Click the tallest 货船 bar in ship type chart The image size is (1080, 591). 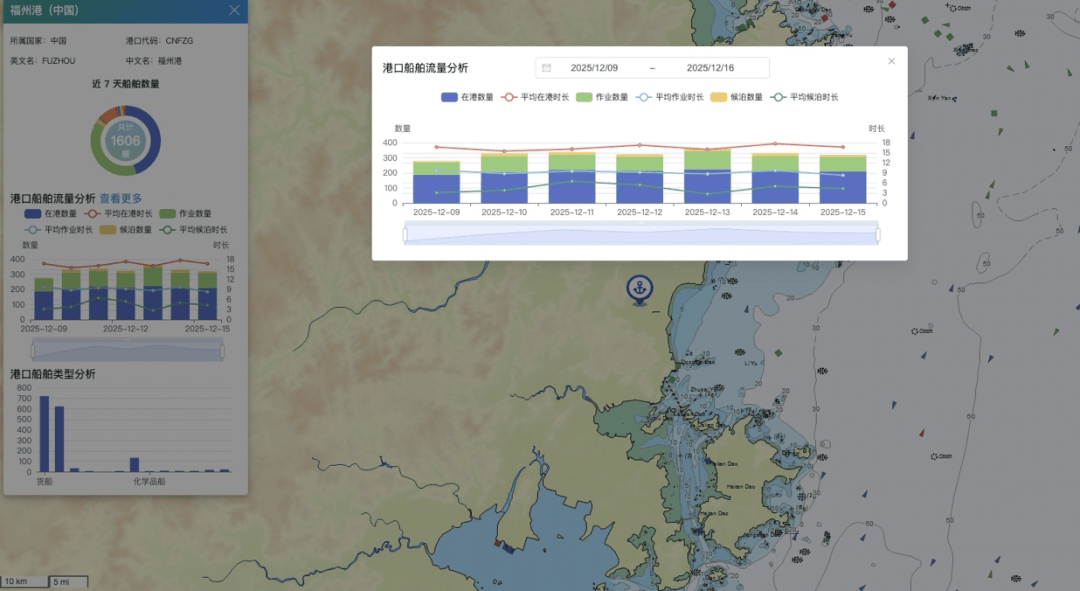click(44, 434)
